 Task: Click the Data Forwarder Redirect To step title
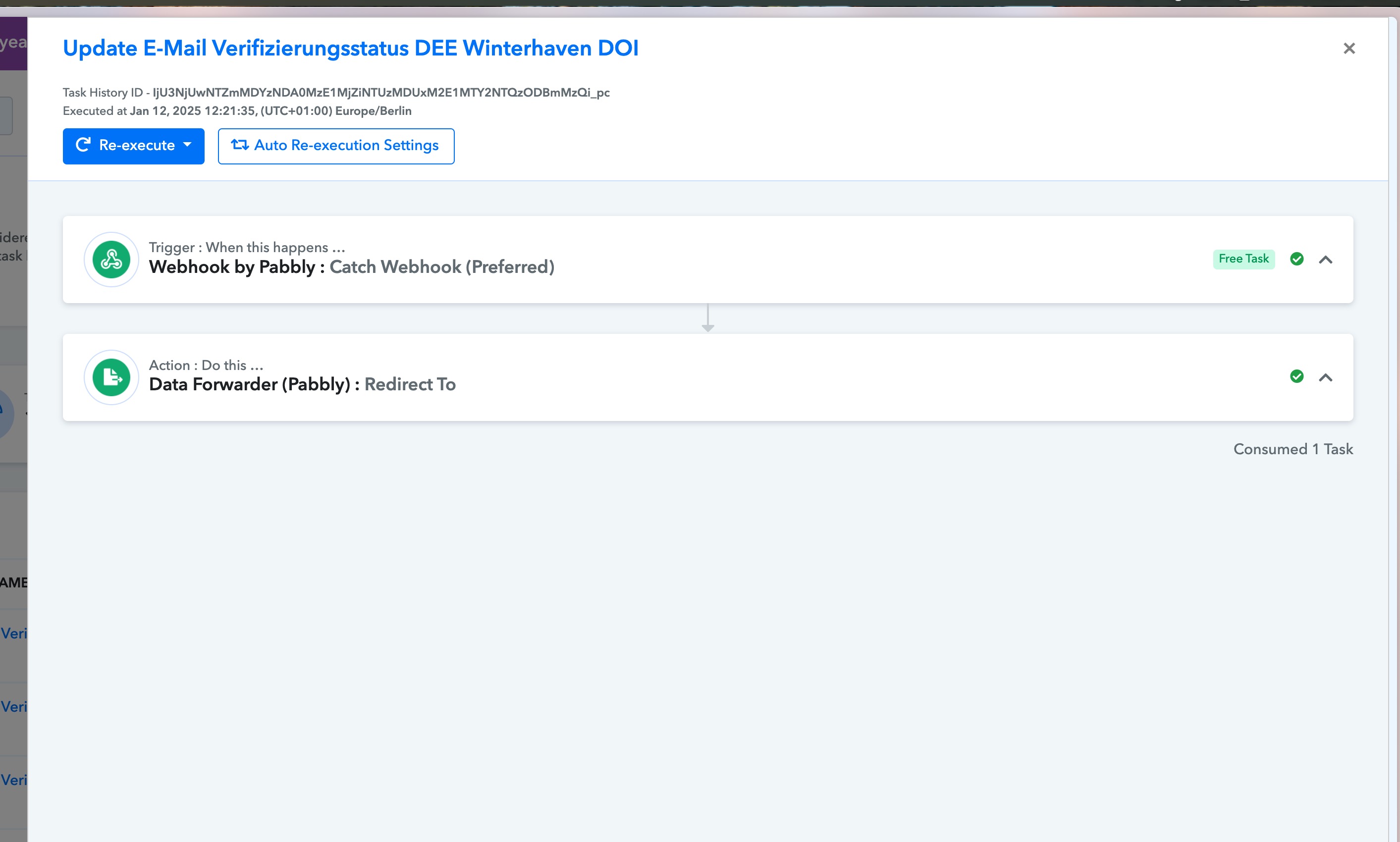coord(303,385)
